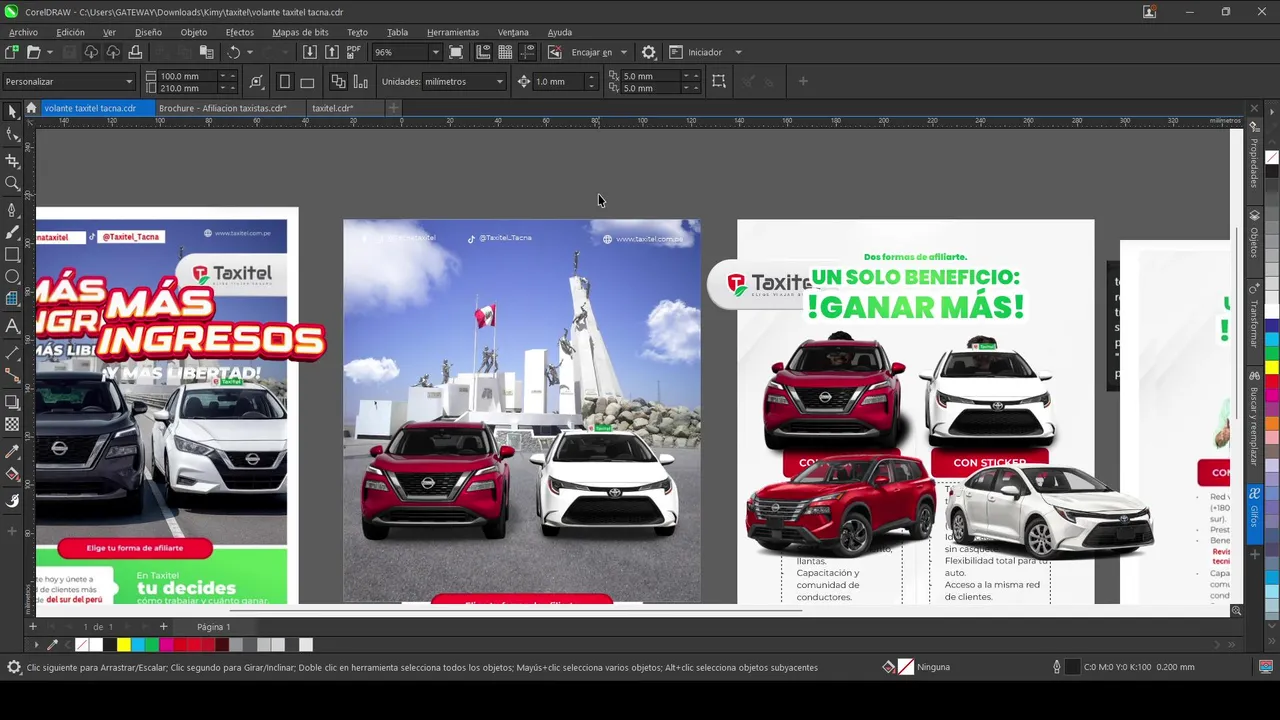
Task: Select the Text tool
Action: point(12,326)
